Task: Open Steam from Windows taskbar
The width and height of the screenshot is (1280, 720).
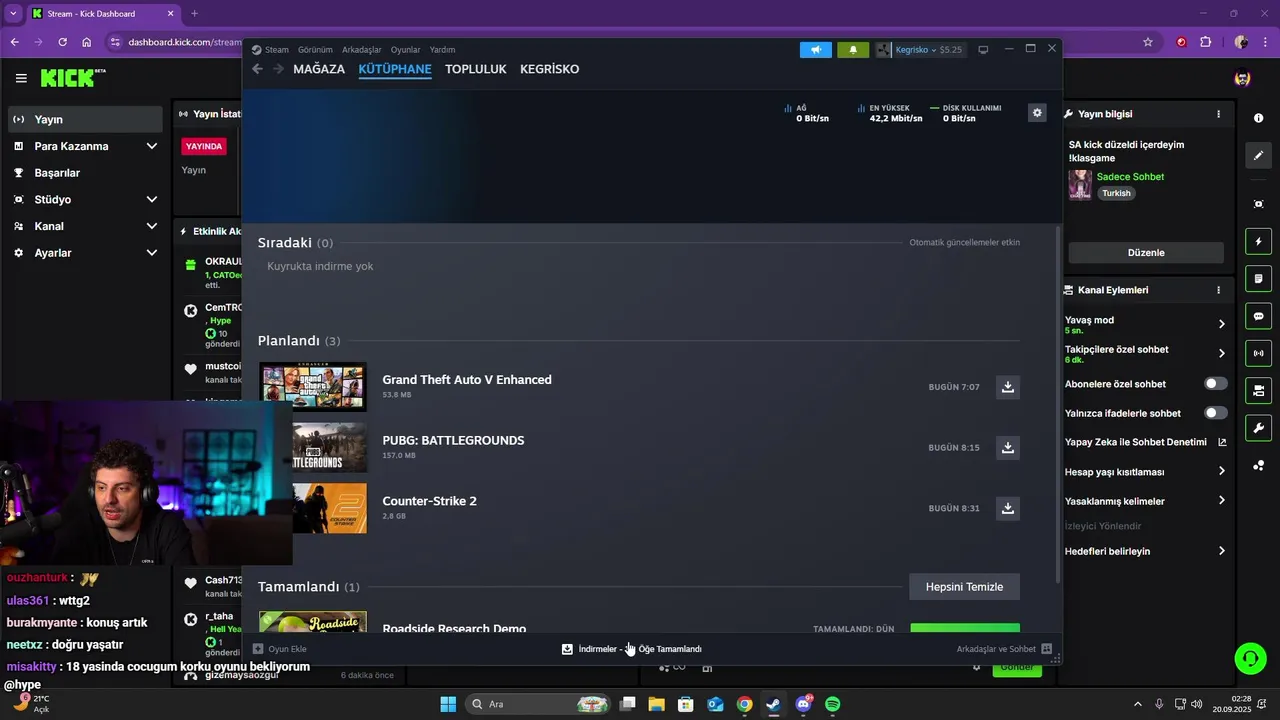Action: pyautogui.click(x=773, y=704)
